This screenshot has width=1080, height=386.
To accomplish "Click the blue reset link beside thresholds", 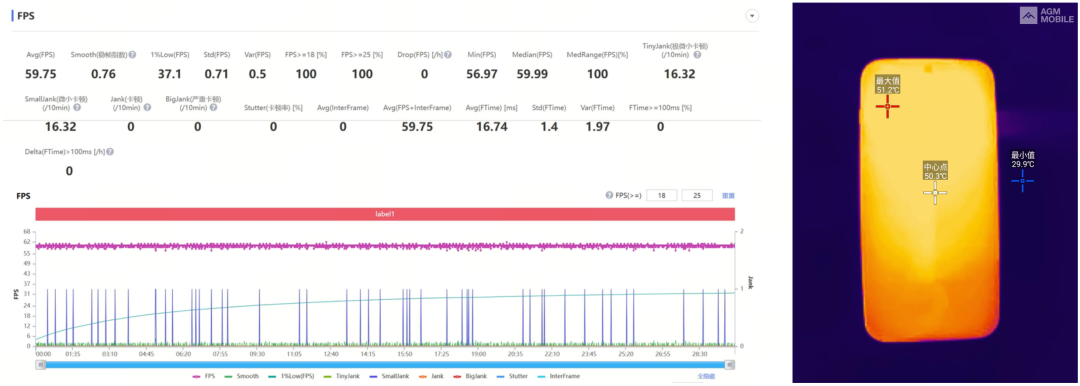I will pyautogui.click(x=727, y=196).
